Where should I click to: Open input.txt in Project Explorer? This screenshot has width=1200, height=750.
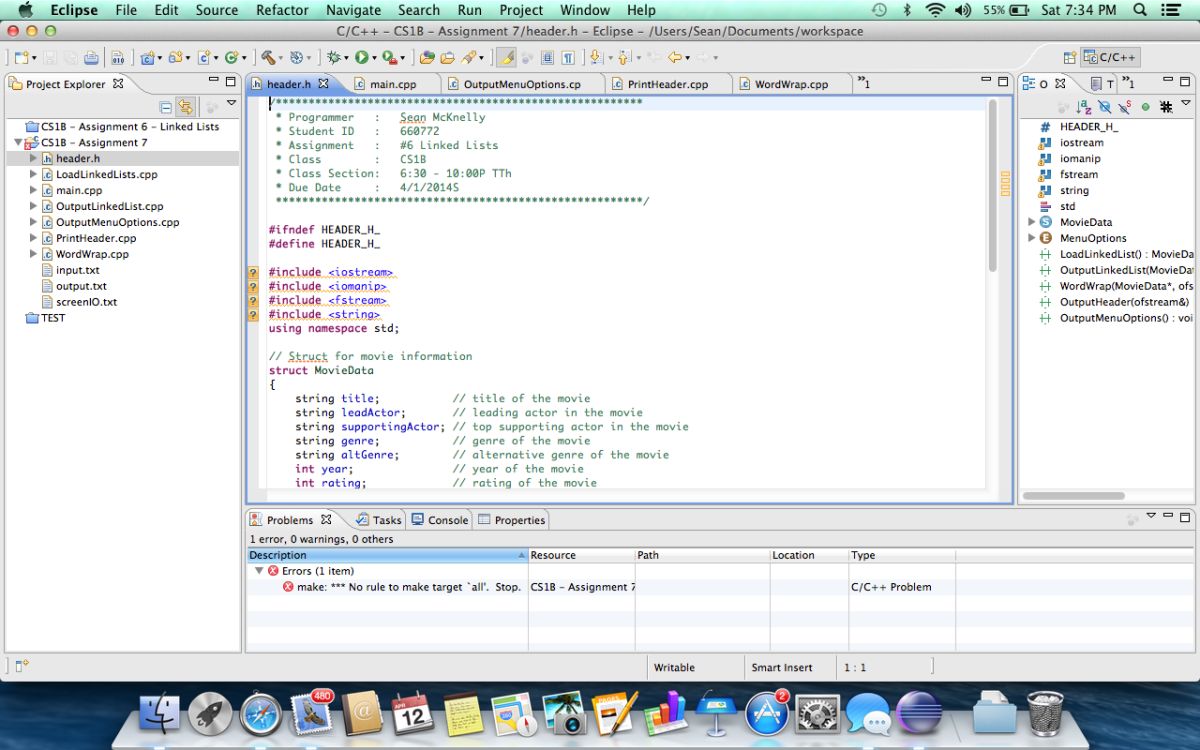point(77,270)
